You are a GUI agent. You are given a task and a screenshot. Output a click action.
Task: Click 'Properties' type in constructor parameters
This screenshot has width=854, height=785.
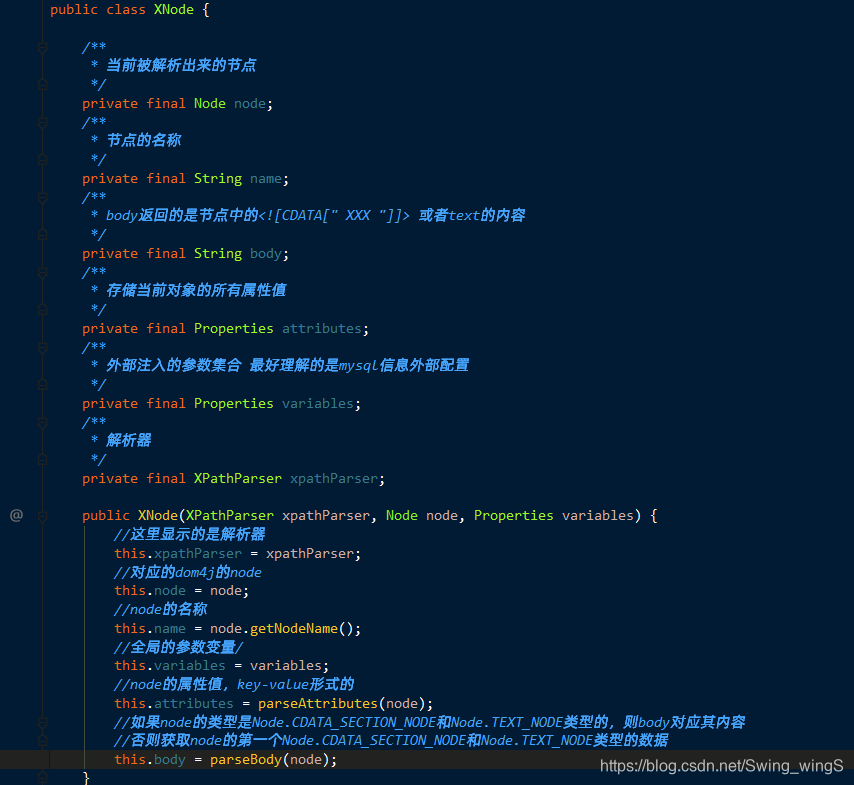(514, 515)
